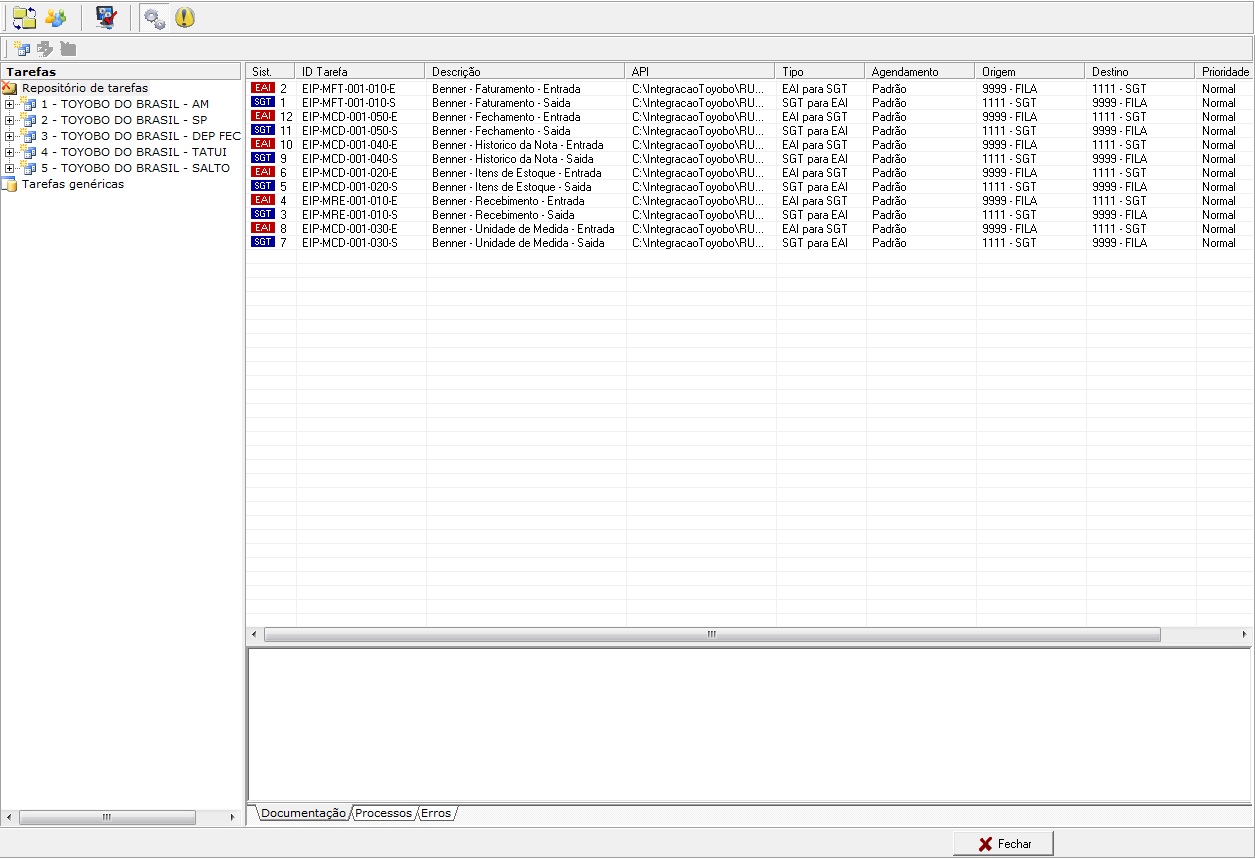Click the gears settings toolbar icon
The image size is (1255, 859).
tap(153, 18)
